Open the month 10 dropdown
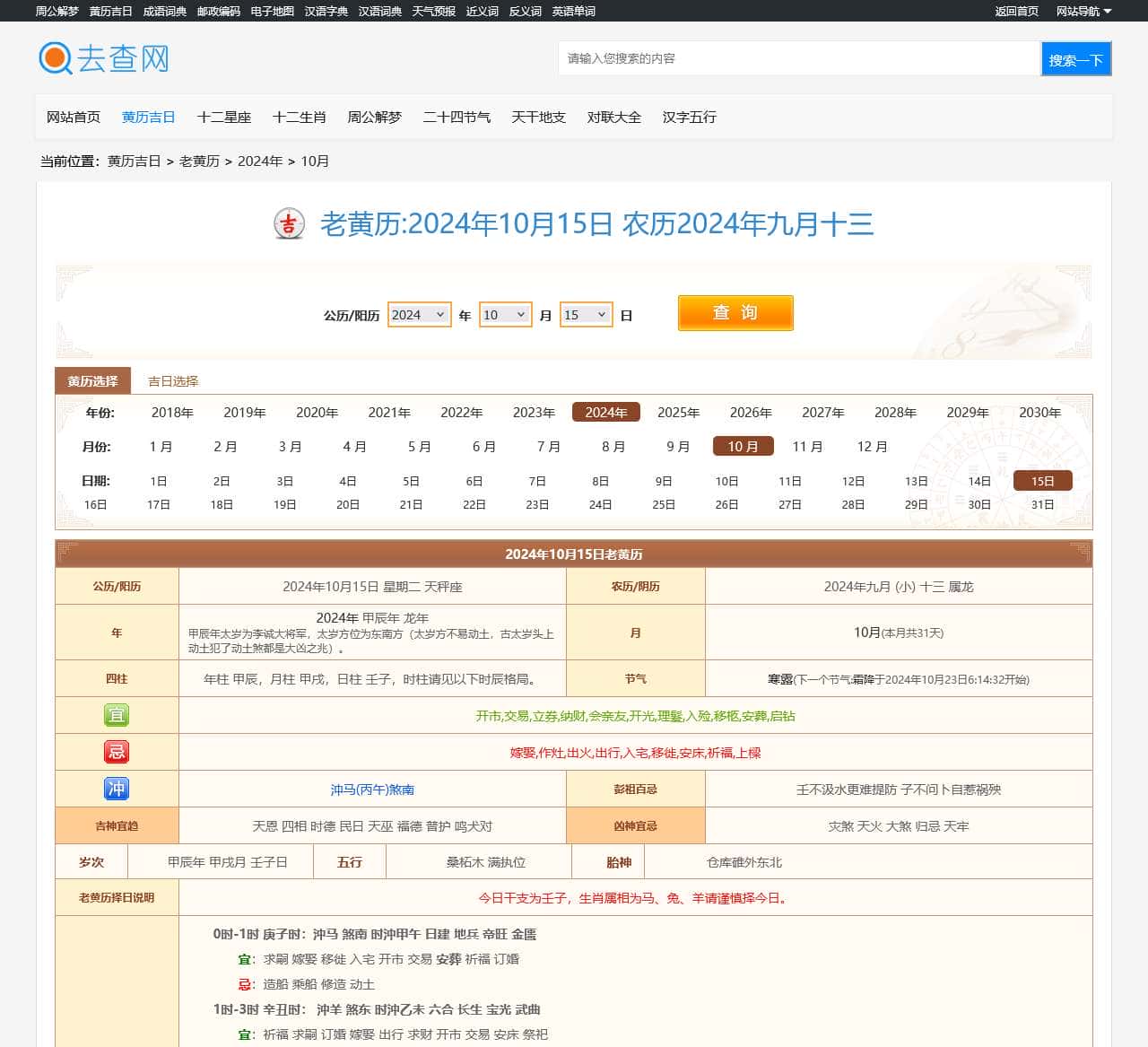1148x1047 pixels. tap(505, 315)
